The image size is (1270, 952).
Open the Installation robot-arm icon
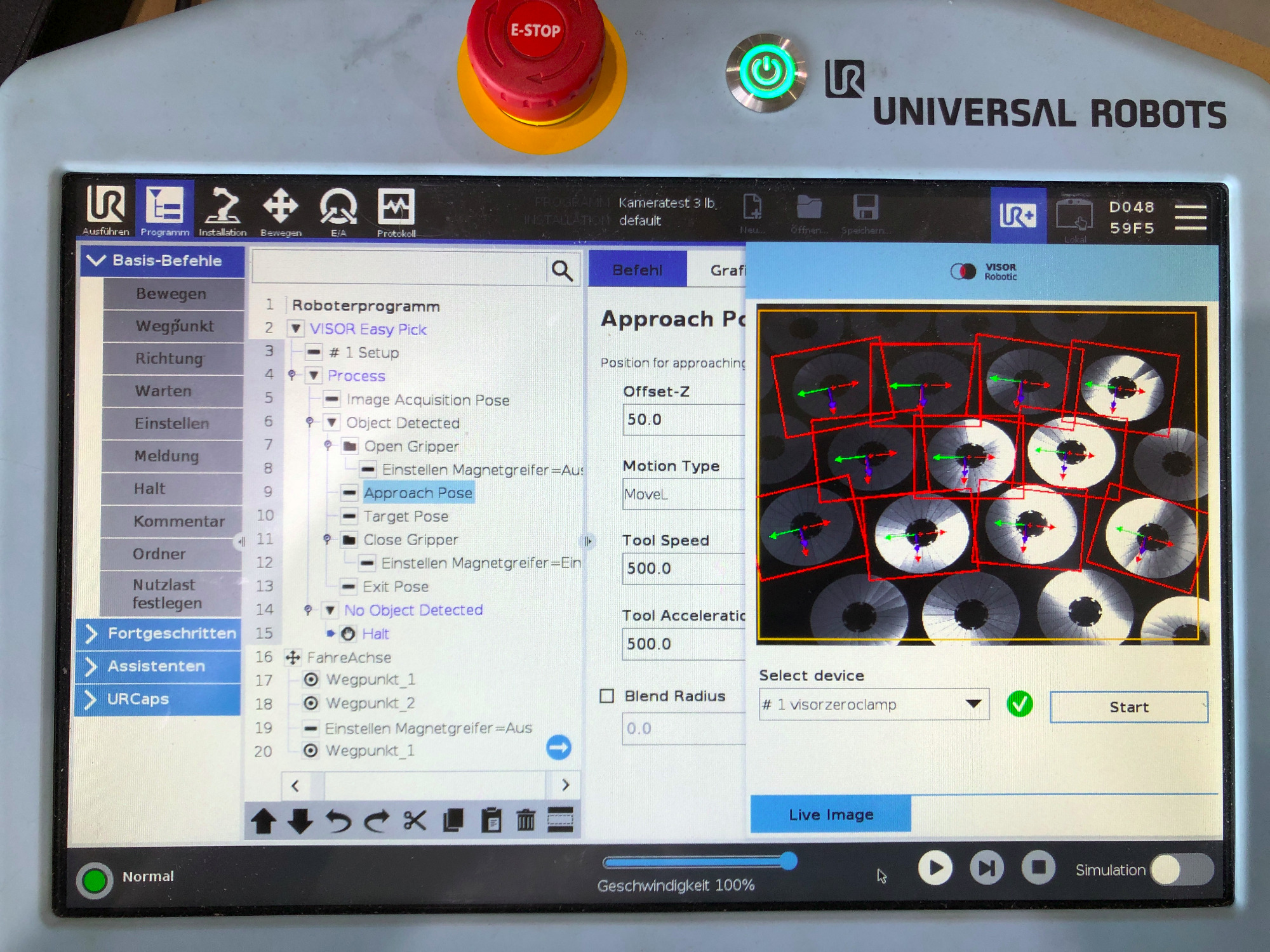(x=222, y=211)
